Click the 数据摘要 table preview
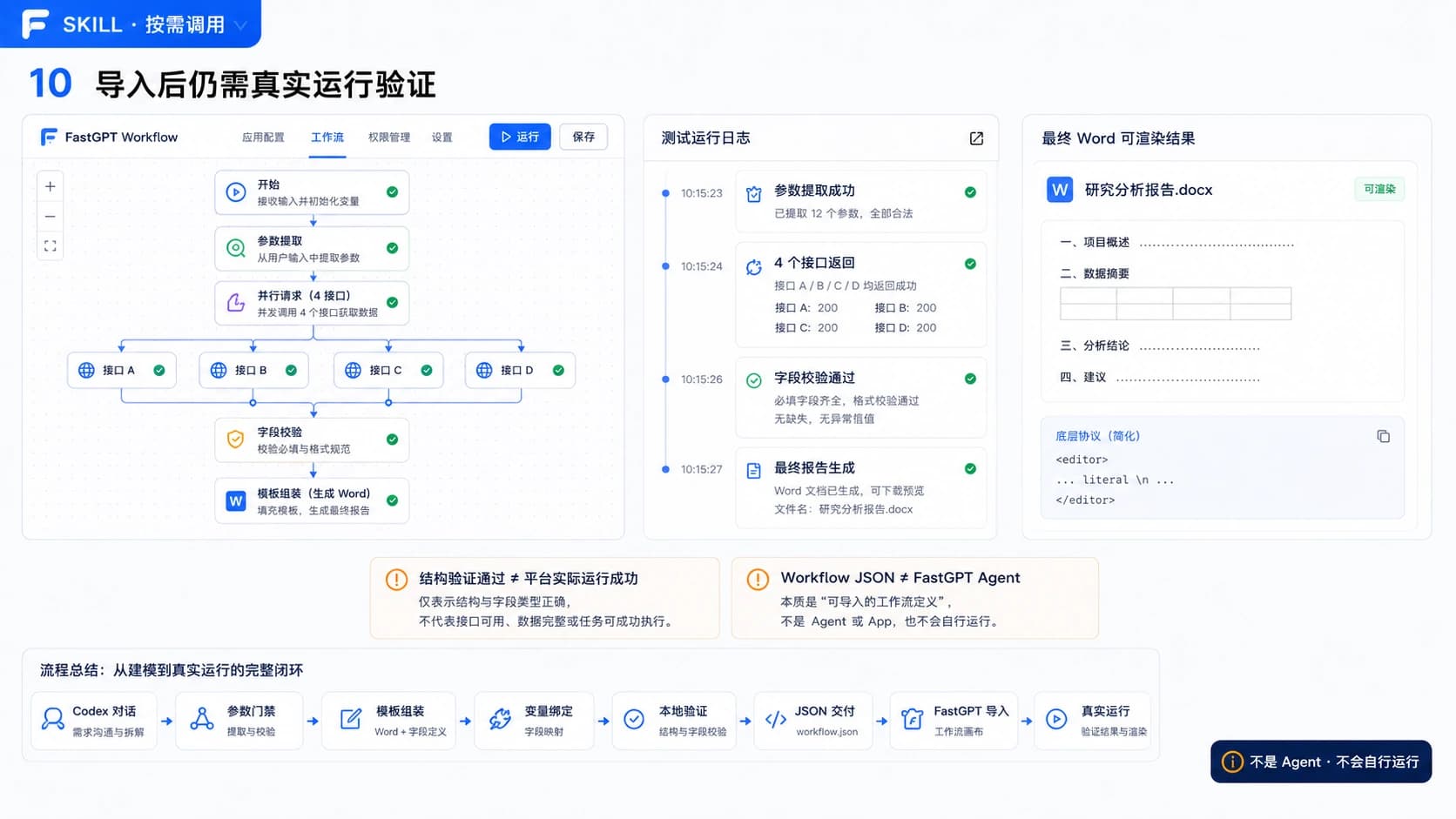1456x819 pixels. coord(1176,305)
